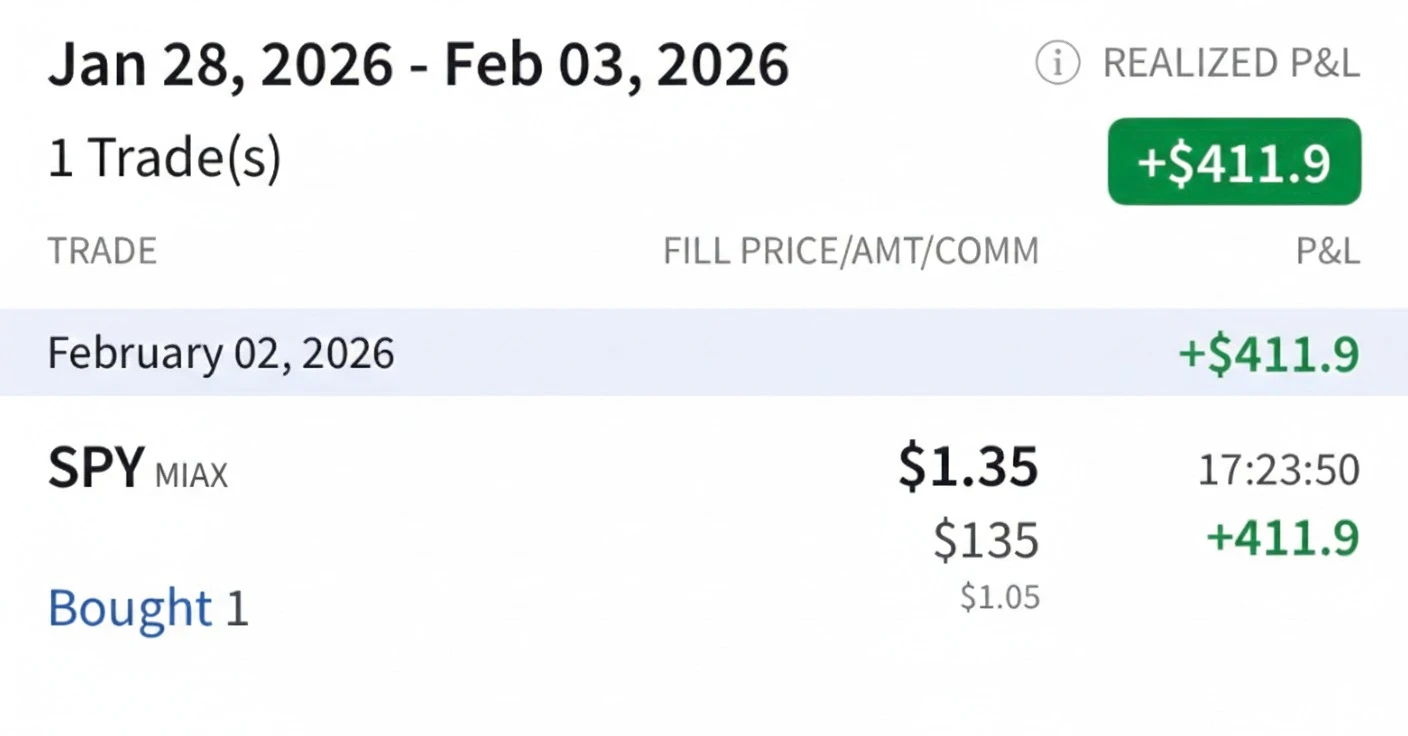This screenshot has height=736, width=1408.
Task: Click the $1.35 fill price
Action: coord(967,467)
